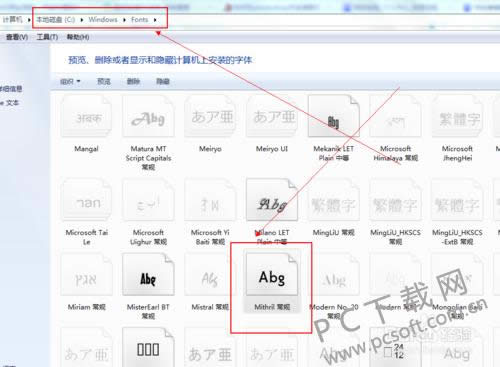The width and height of the screenshot is (500, 367).
Task: Select the Microsoft JhengHei font icon
Action: pyautogui.click(x=457, y=116)
